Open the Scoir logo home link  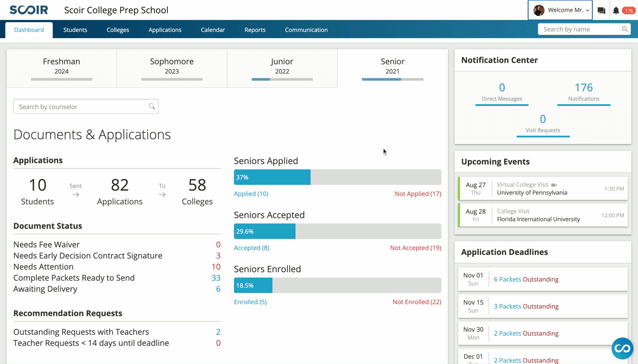point(29,10)
